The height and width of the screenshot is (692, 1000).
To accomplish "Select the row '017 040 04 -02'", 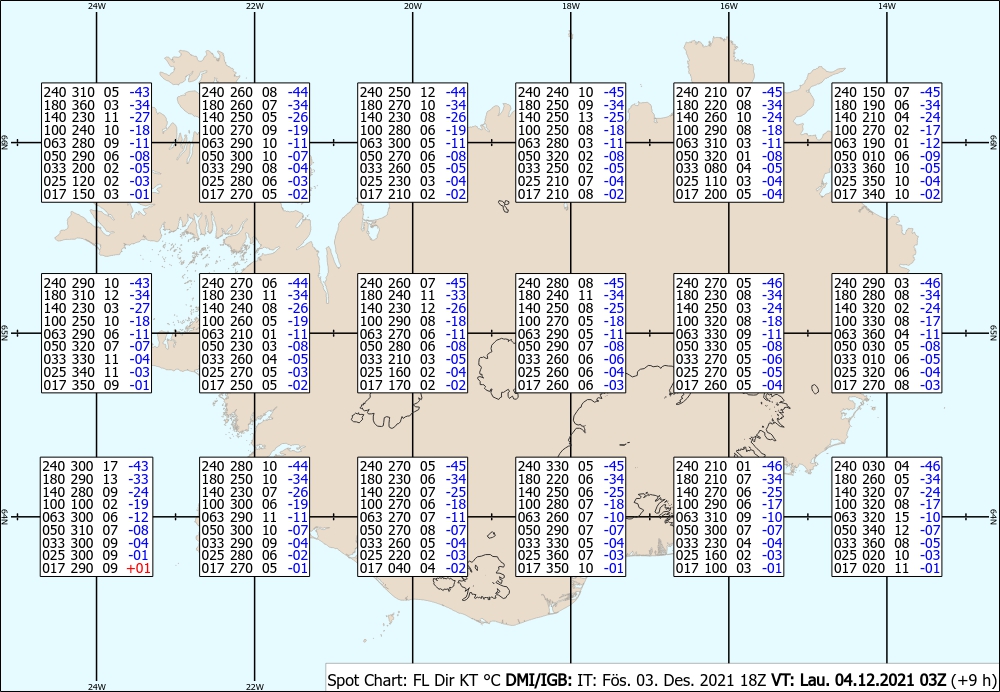I will [413, 568].
